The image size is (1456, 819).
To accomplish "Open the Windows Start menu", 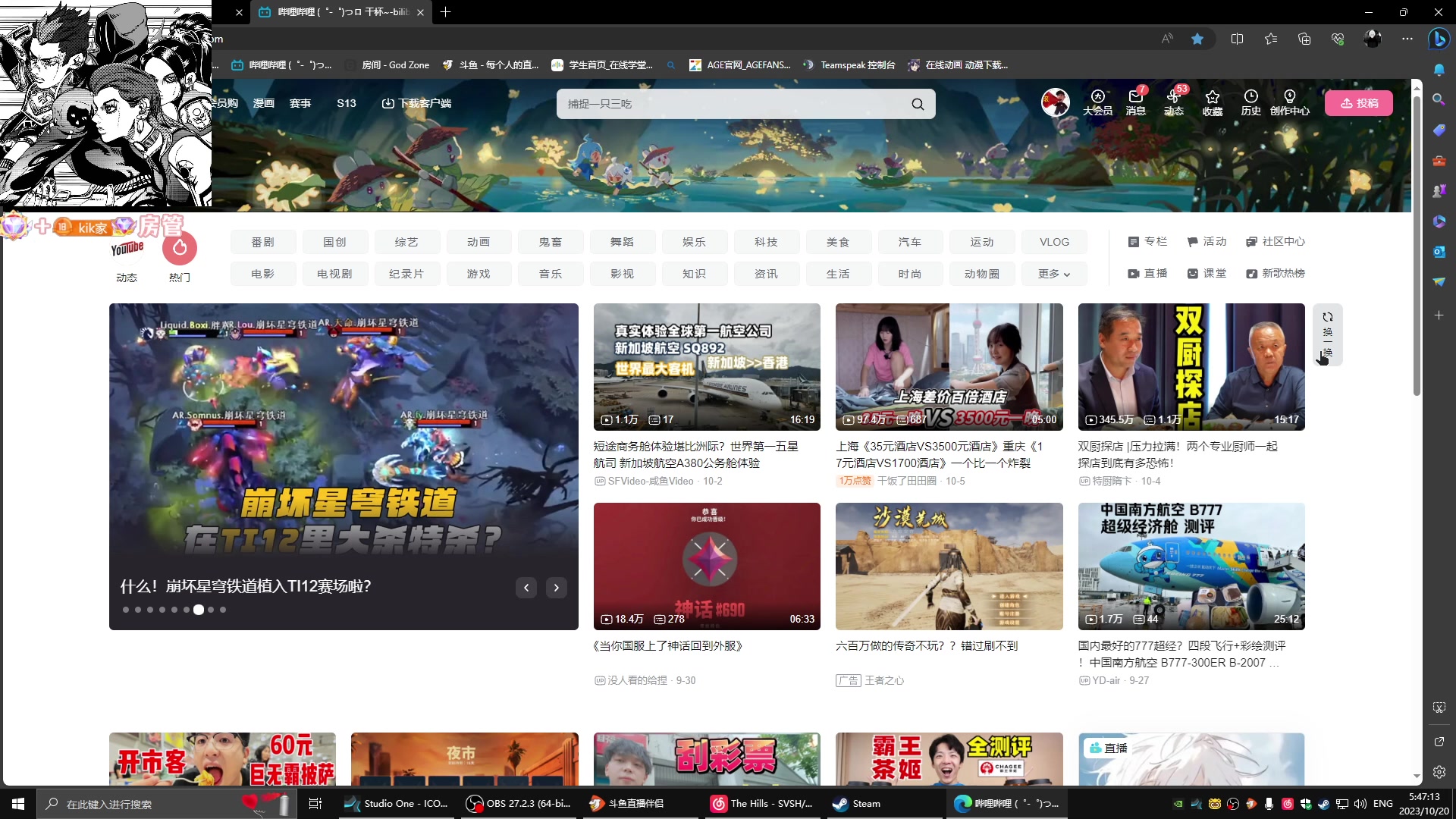I will coord(18,804).
